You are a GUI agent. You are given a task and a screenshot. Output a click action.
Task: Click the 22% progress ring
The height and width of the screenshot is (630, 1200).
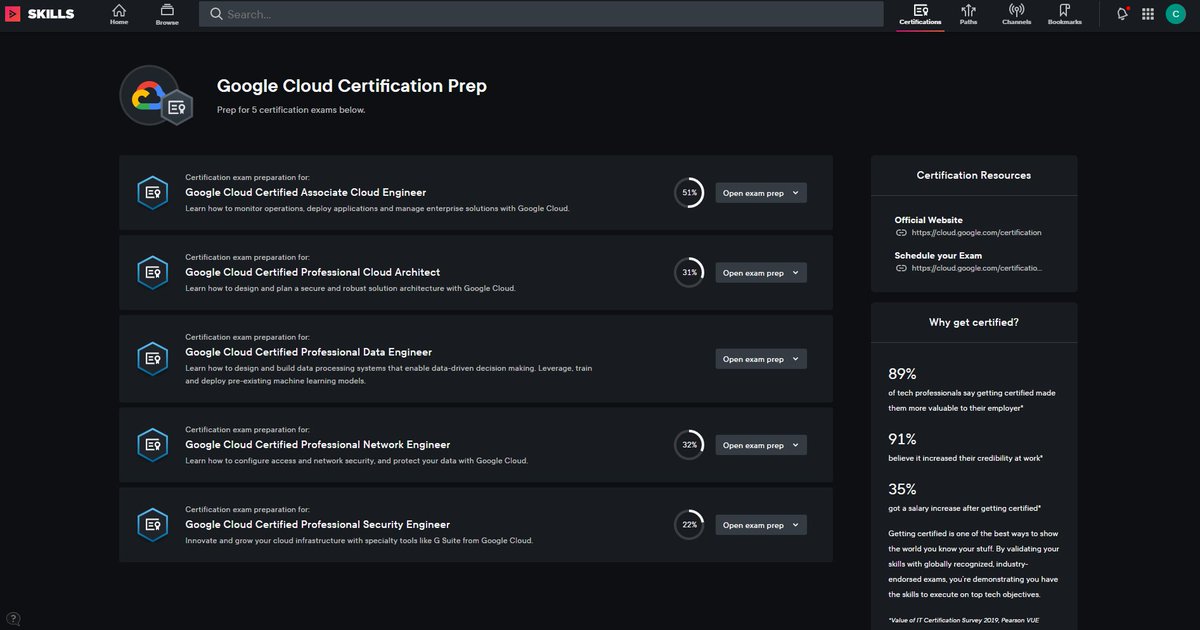[x=689, y=525]
